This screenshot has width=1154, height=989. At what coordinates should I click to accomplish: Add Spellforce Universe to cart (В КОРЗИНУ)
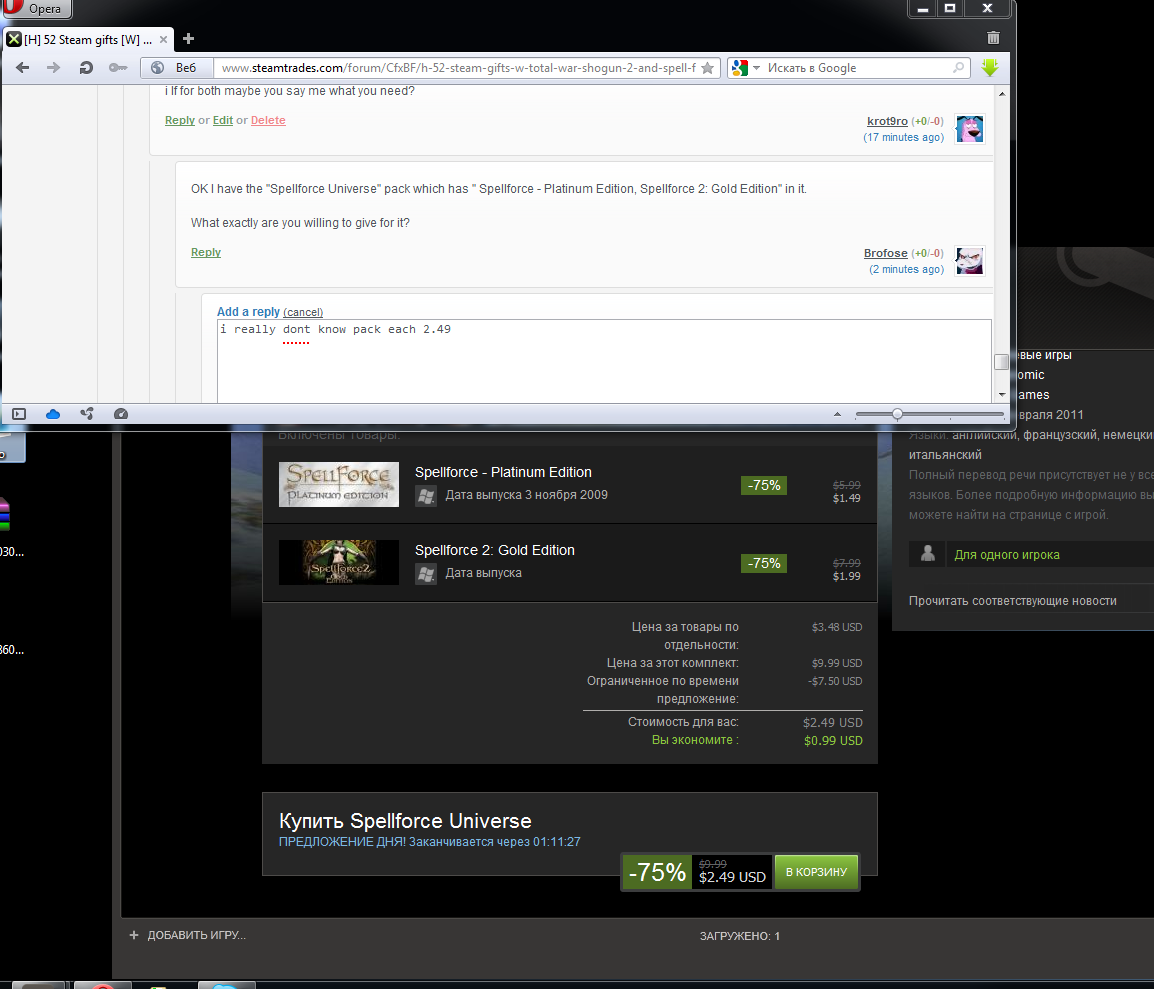pos(816,872)
